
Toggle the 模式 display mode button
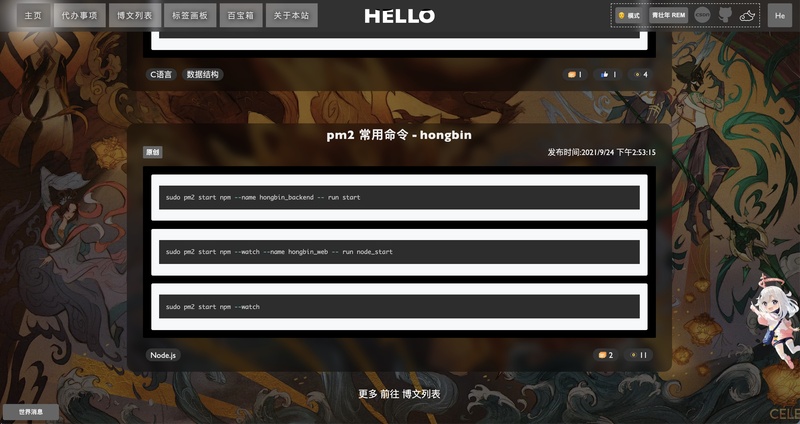[x=628, y=15]
